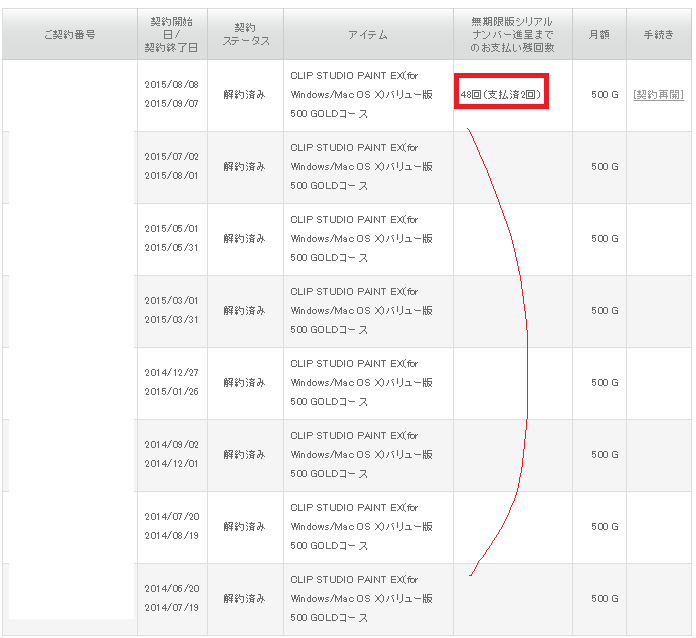This screenshot has height=638, width=696.
Task: Select 解約済み status in the 2014/06/20 row
Action: coord(245,598)
